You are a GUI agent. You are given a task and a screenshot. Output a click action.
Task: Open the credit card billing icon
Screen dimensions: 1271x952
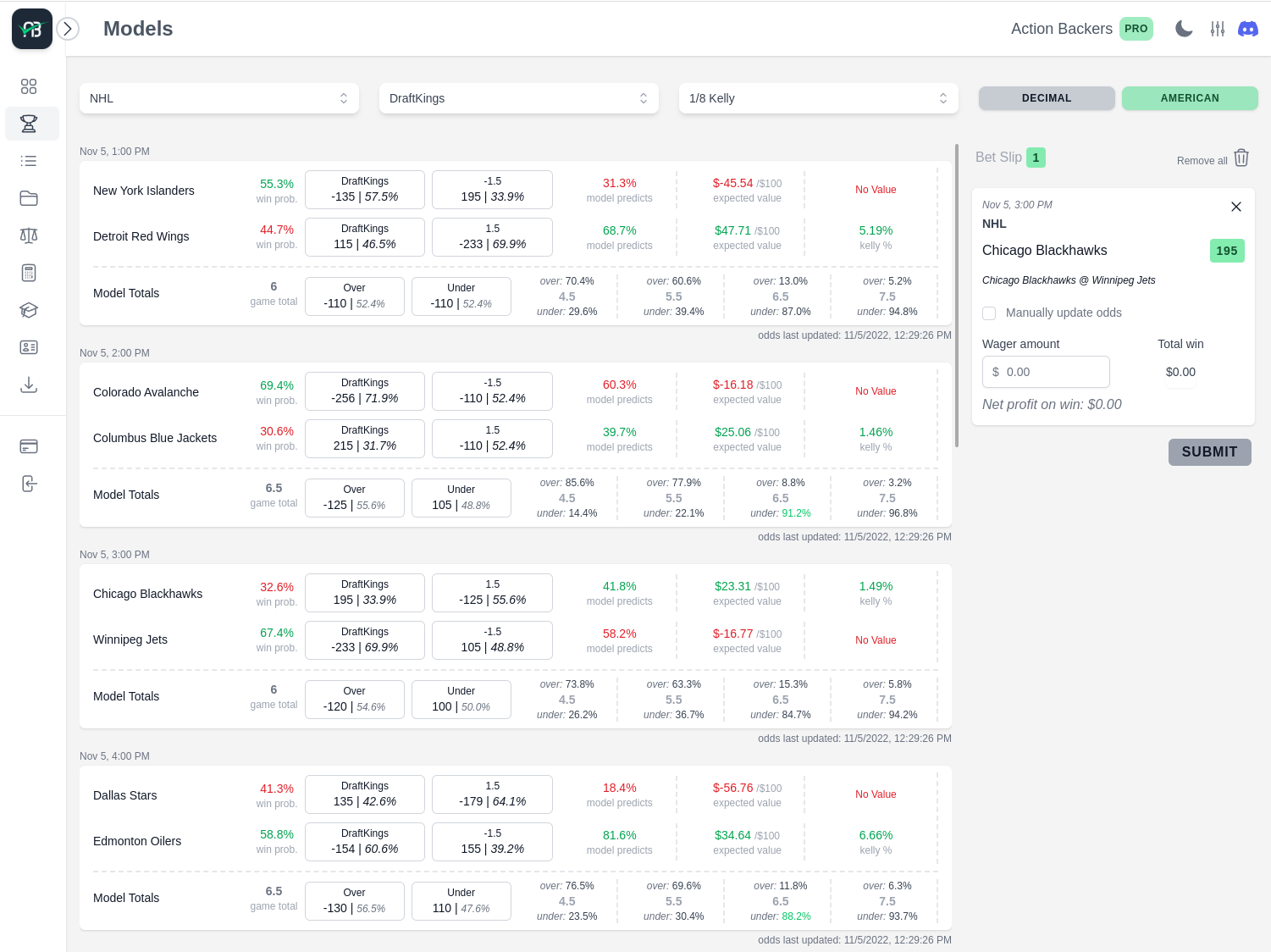29,446
